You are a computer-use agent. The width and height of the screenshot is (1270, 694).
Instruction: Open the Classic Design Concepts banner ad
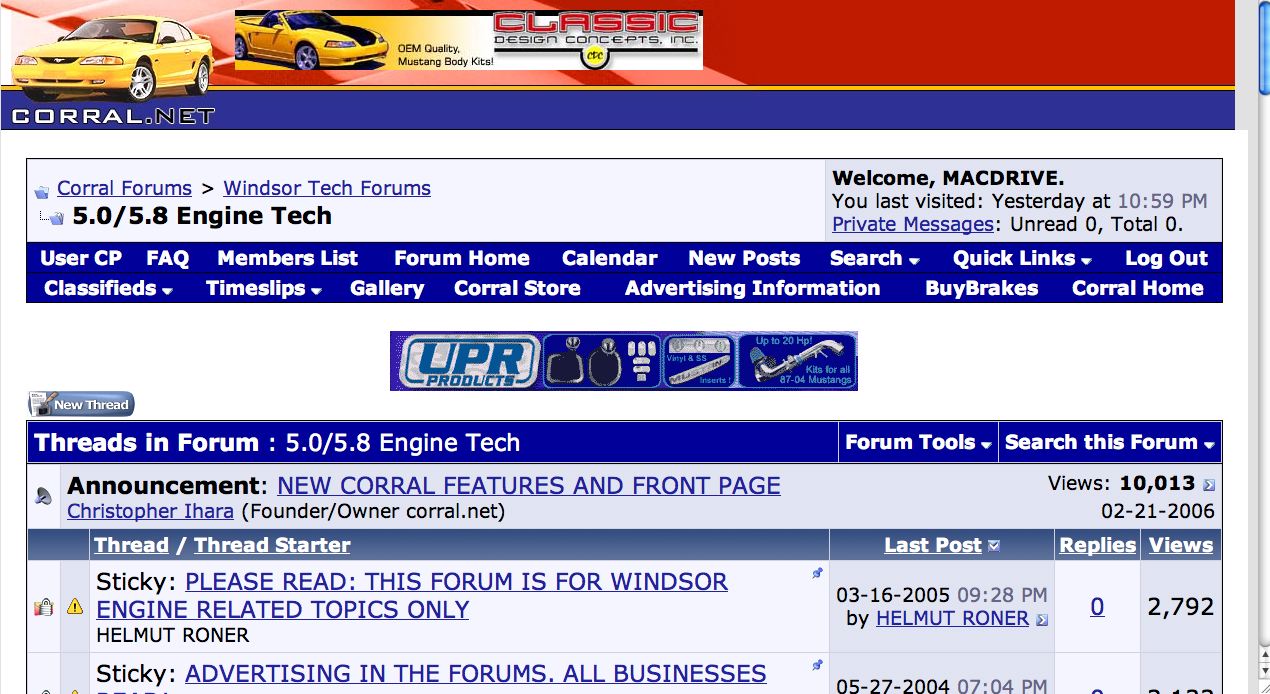click(469, 40)
